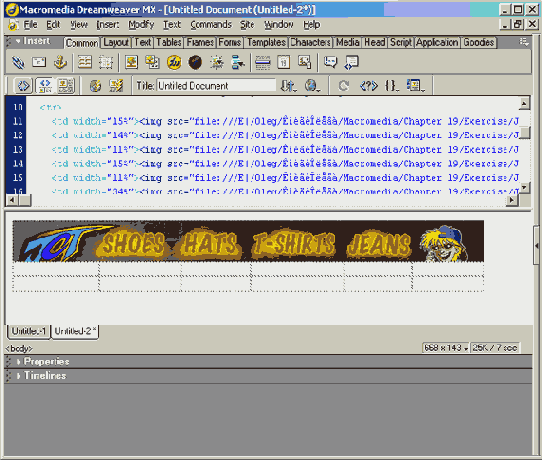
Task: Open the Window menu
Action: 279,25
